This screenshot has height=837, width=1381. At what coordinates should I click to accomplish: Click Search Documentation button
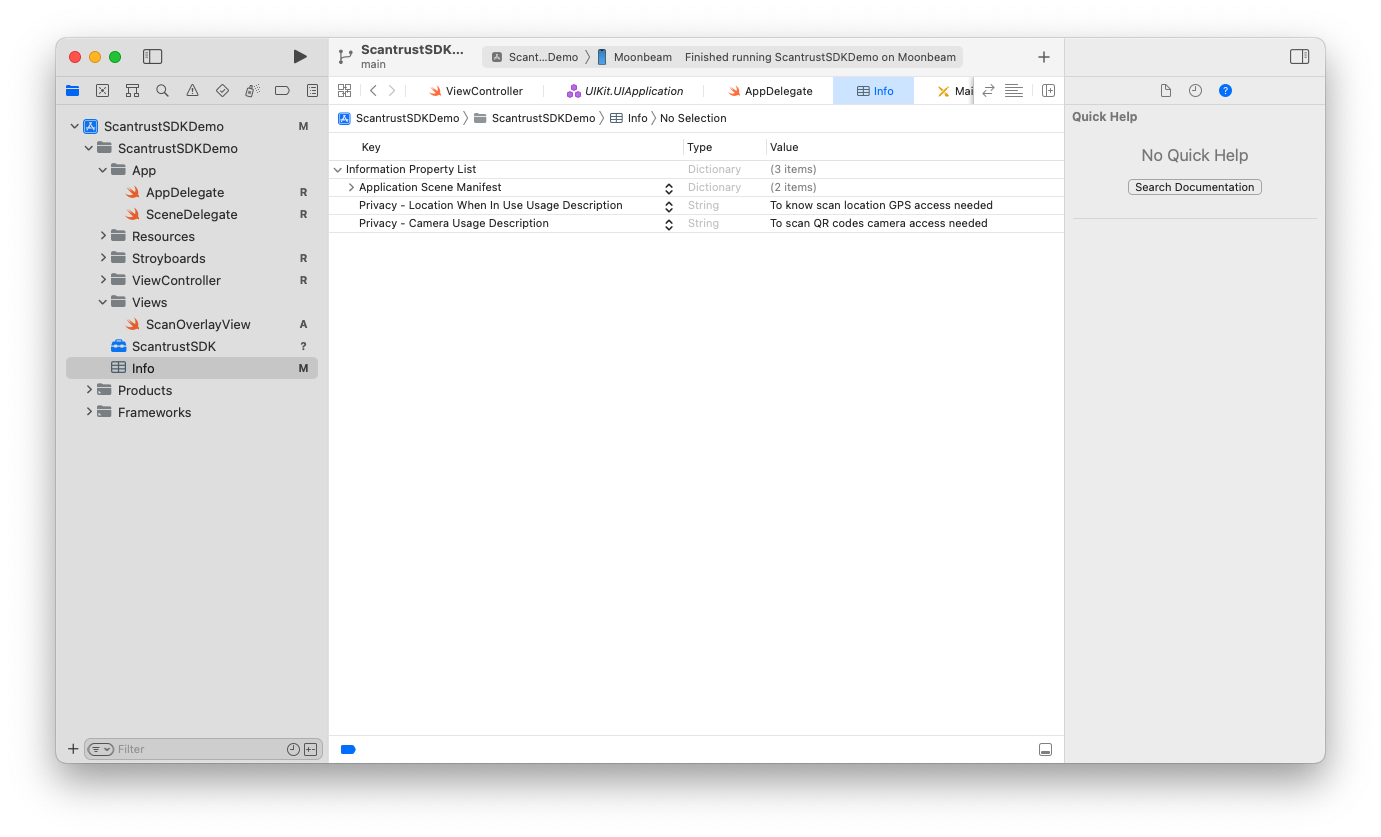1194,187
